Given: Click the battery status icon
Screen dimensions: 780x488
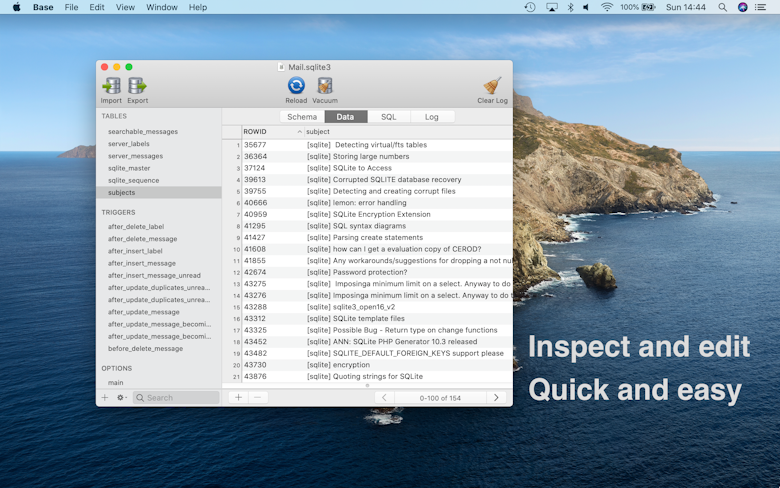Looking at the screenshot, I should coord(649,7).
